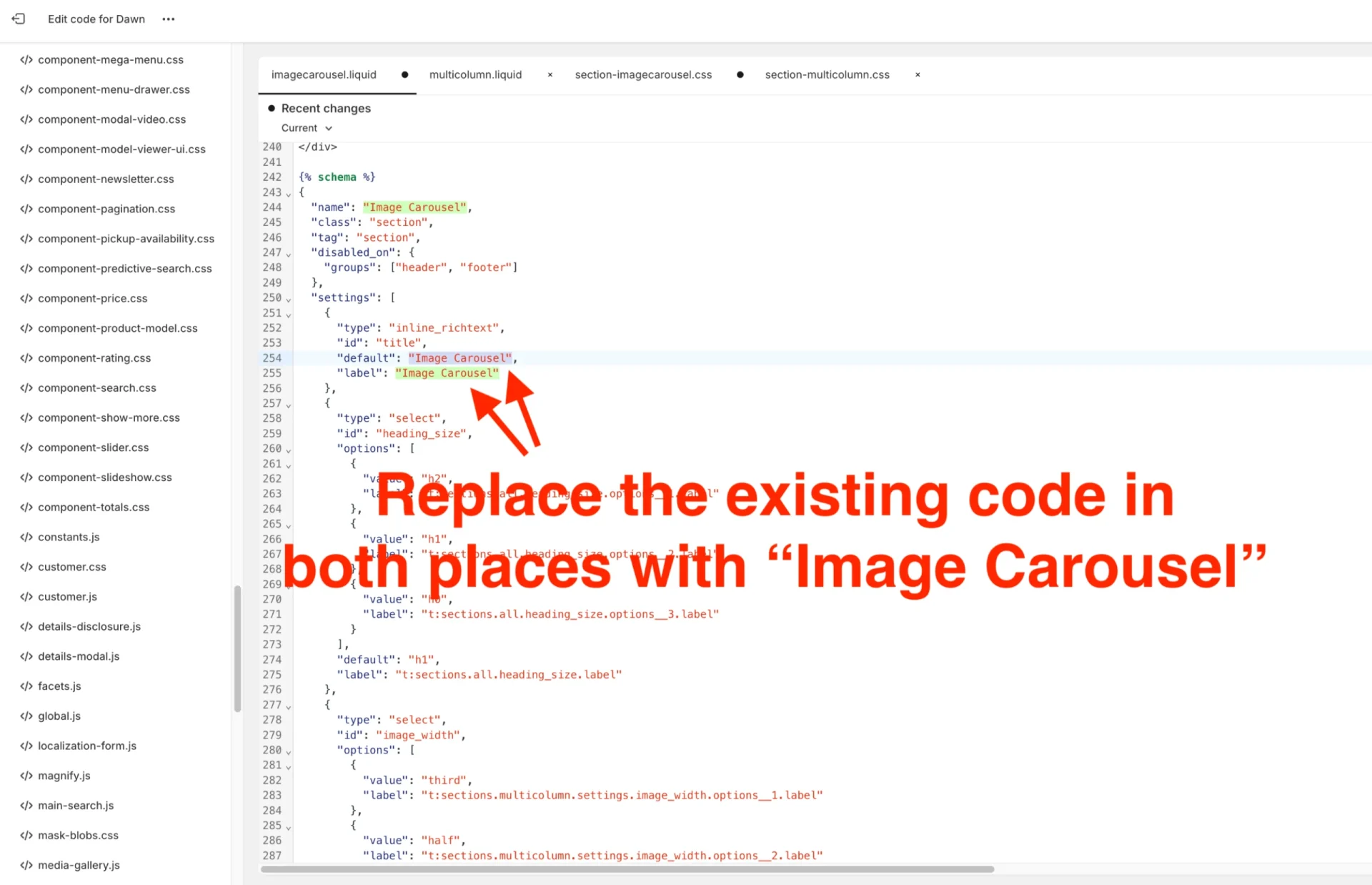
Task: Click the code icon beside facets.js
Action: point(26,686)
